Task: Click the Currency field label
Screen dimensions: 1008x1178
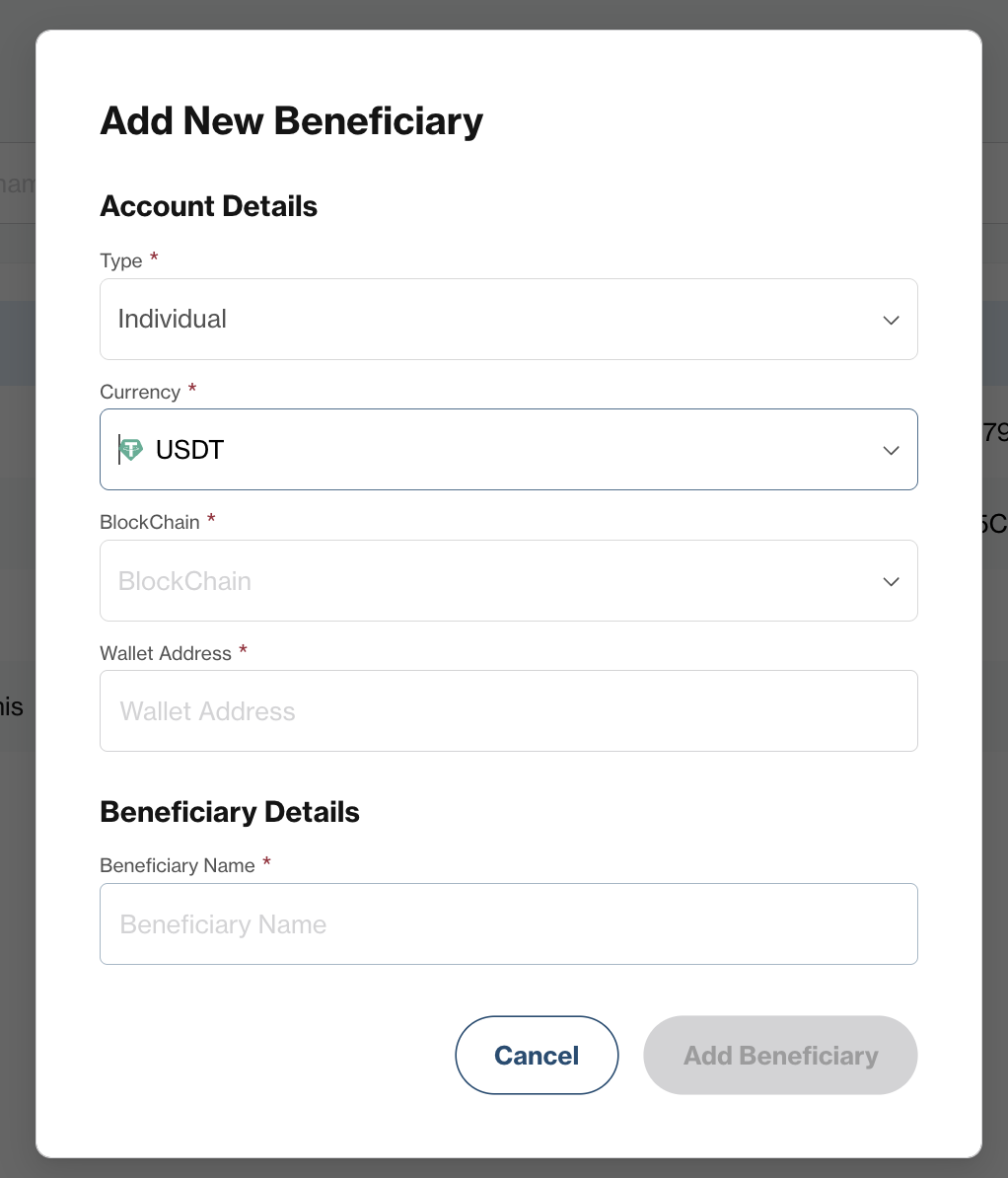Action: (140, 392)
